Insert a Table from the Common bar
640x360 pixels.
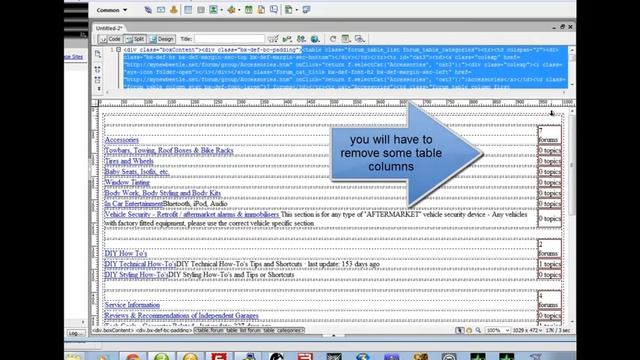[x=188, y=10]
